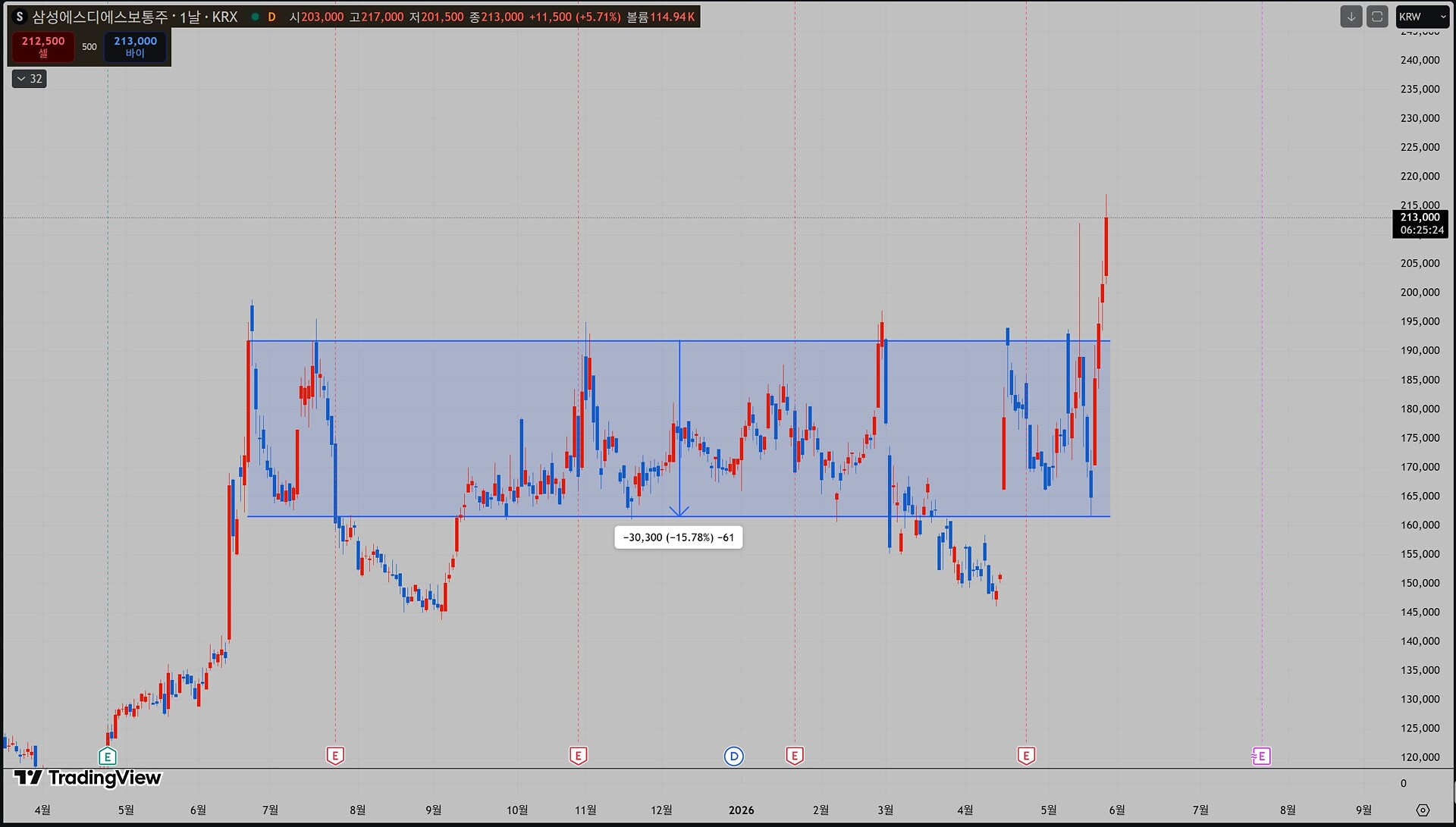Click the change value +11,500 (+5.71%)
The height and width of the screenshot is (827, 1456).
tap(574, 17)
